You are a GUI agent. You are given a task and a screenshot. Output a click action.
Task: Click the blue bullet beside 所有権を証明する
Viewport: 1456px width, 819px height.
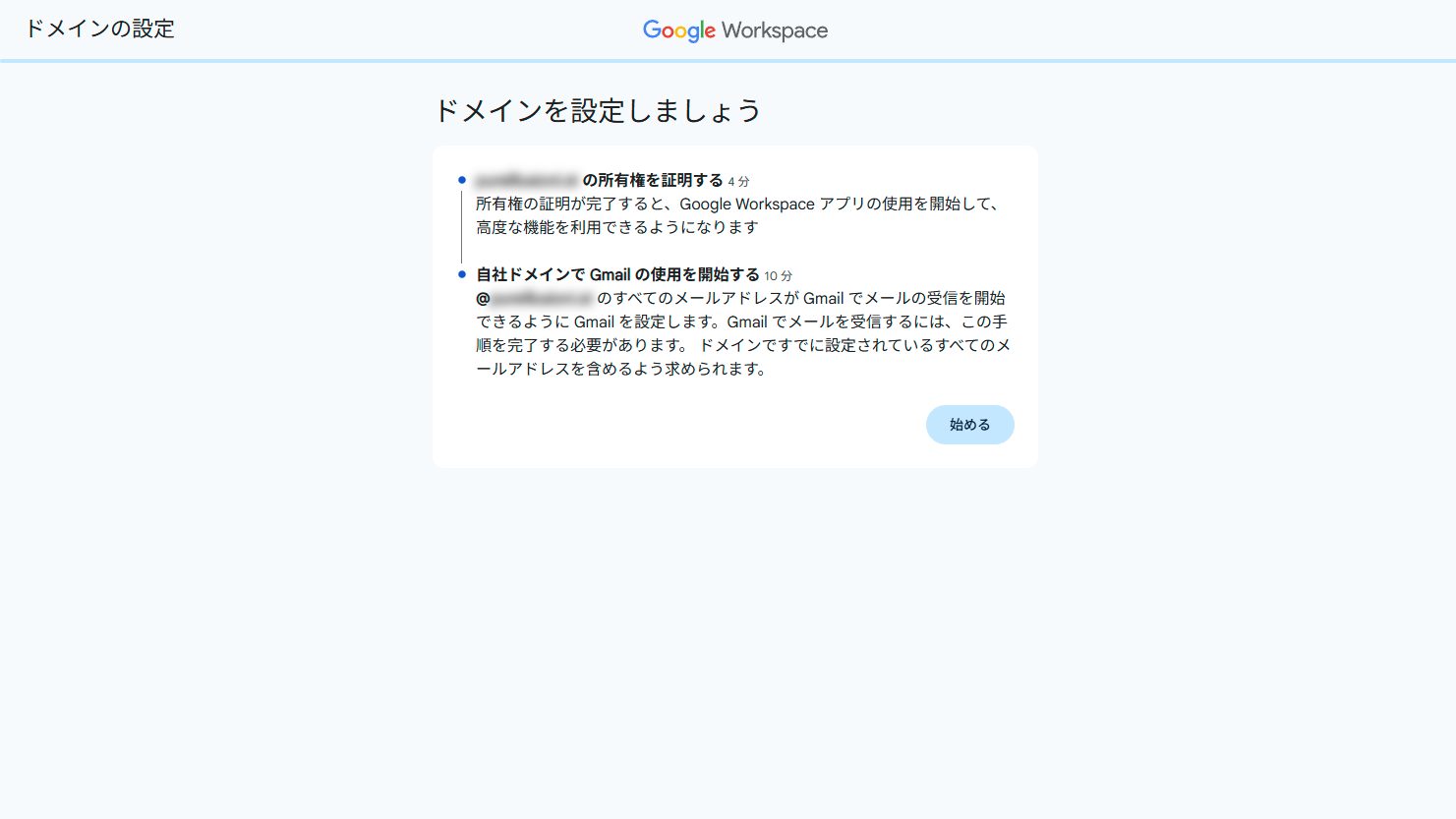462,180
